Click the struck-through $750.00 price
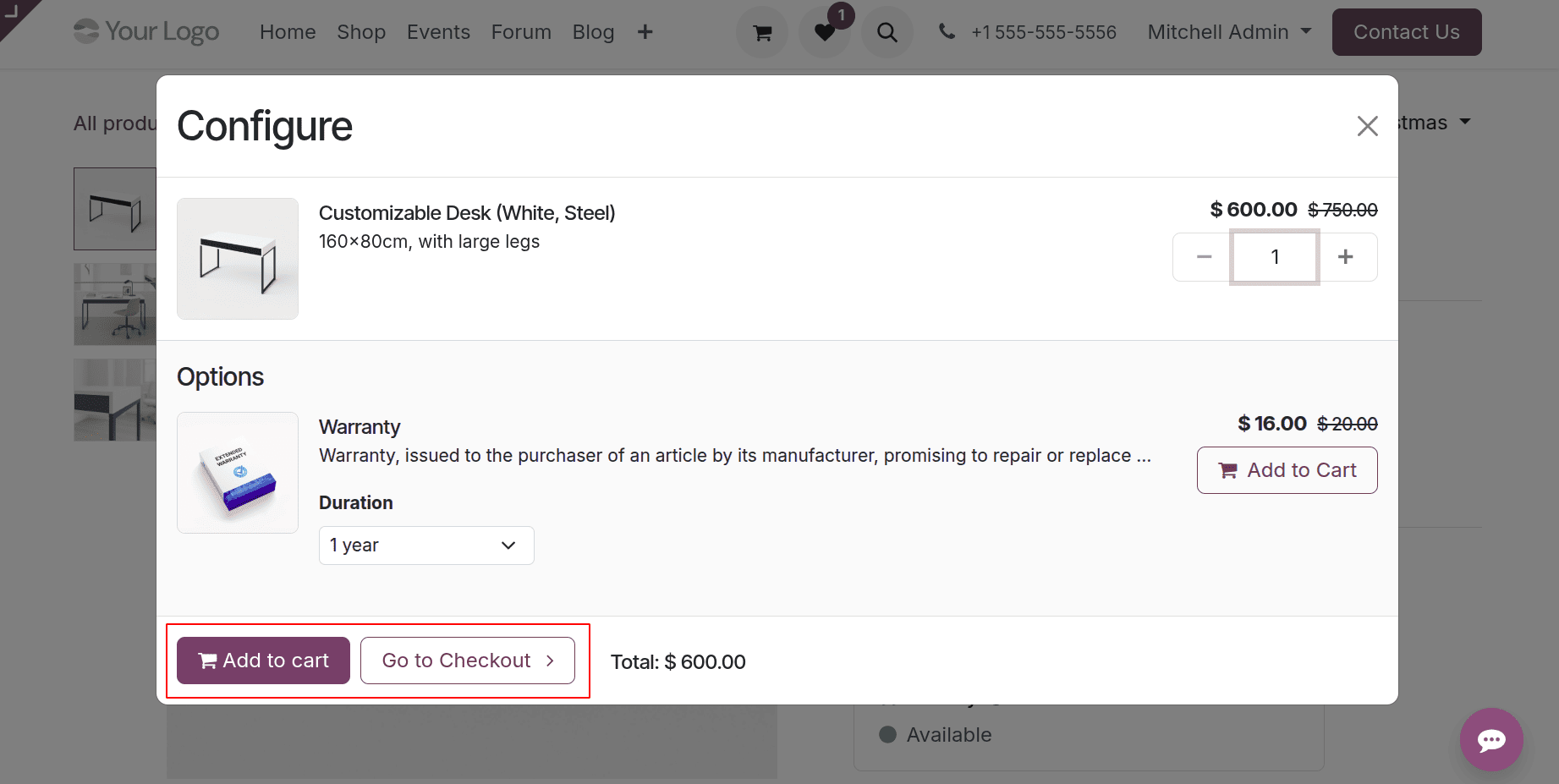The width and height of the screenshot is (1559, 784). 1342,210
